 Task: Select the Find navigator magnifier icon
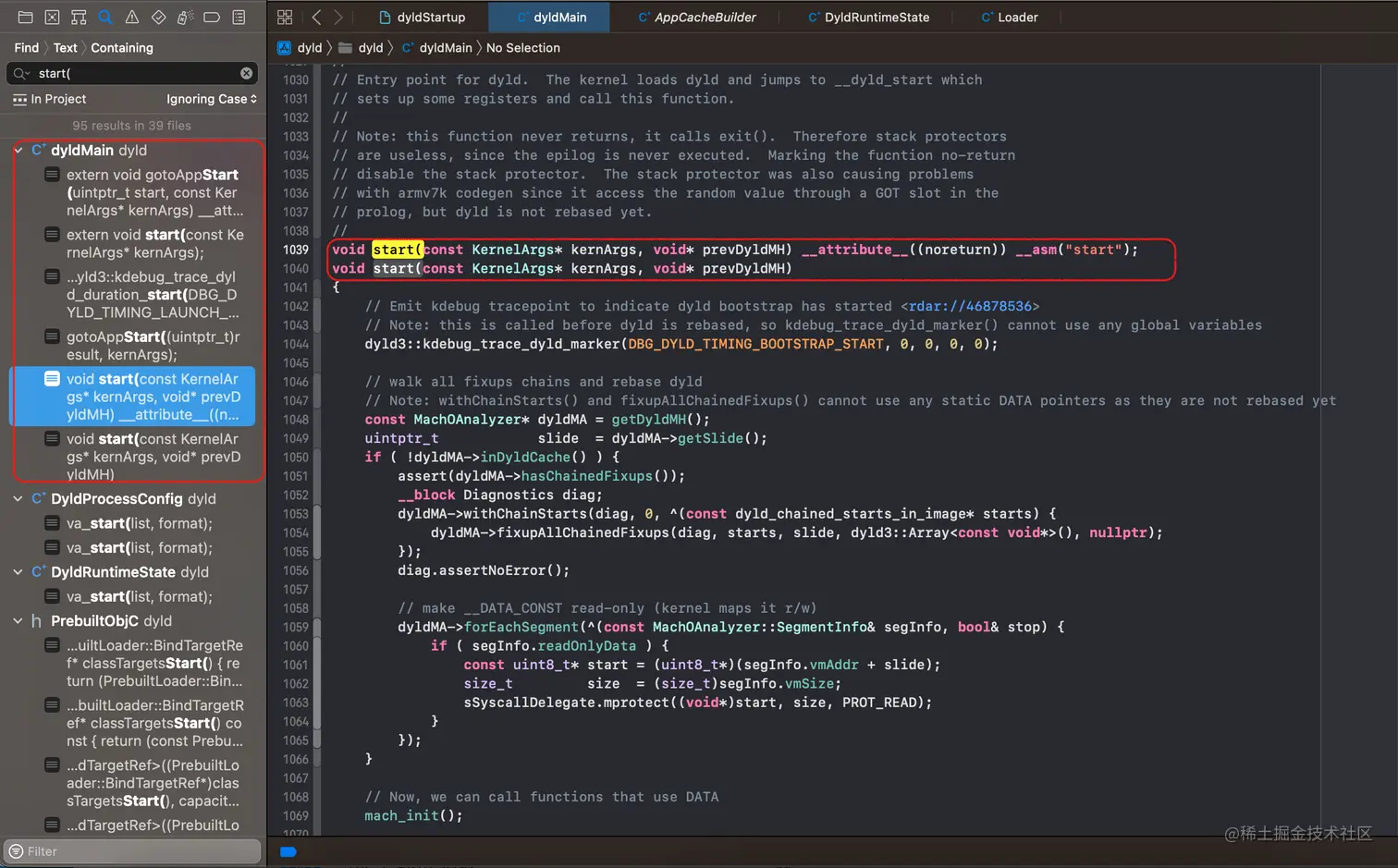pyautogui.click(x=105, y=17)
